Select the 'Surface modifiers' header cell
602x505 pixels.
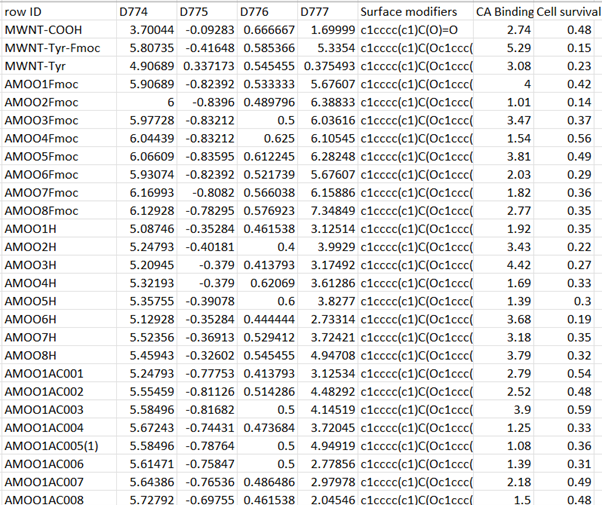[x=416, y=12]
